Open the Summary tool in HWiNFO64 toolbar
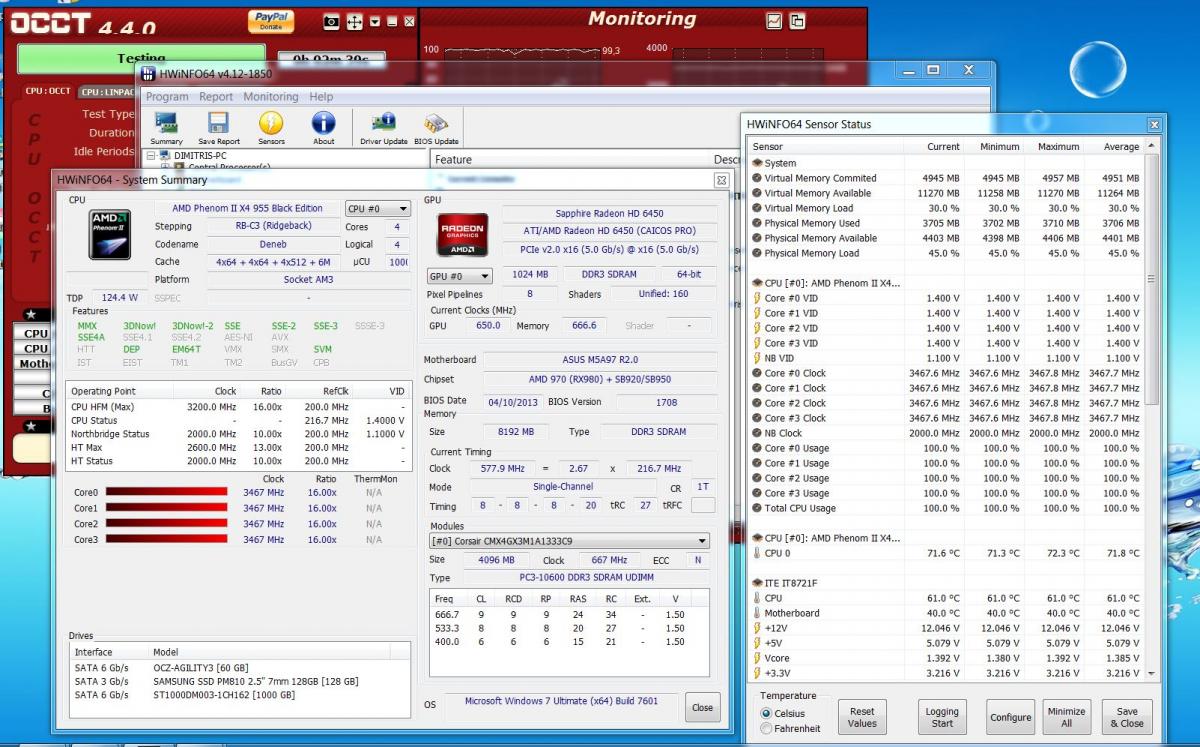Viewport: 1200px width, 747px height. [x=167, y=127]
